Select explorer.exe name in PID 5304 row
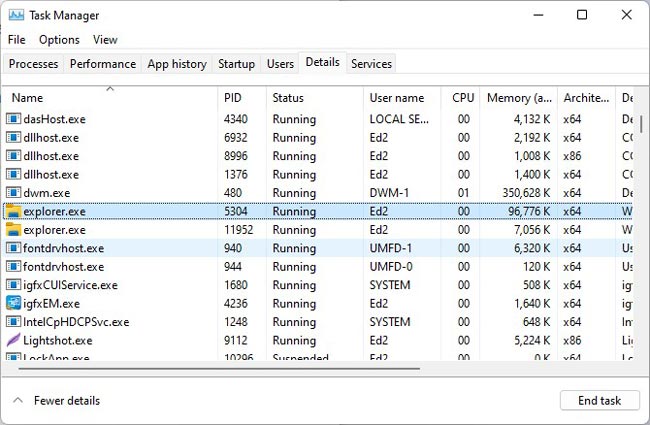 [x=54, y=211]
